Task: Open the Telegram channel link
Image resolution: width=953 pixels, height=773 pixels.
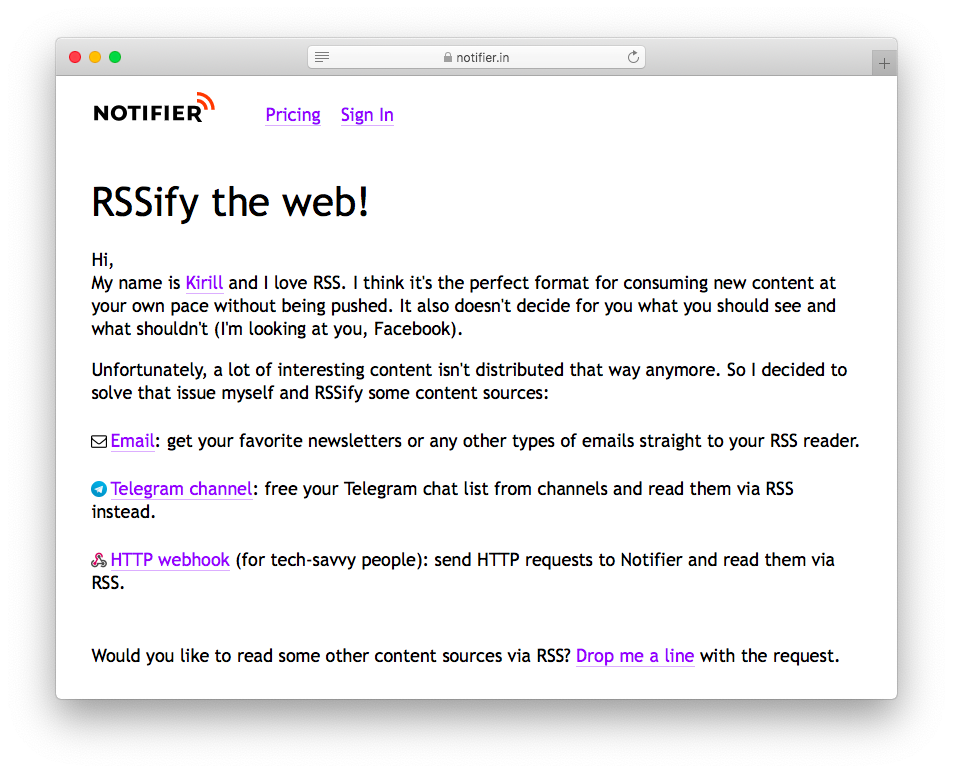Action: (x=181, y=489)
